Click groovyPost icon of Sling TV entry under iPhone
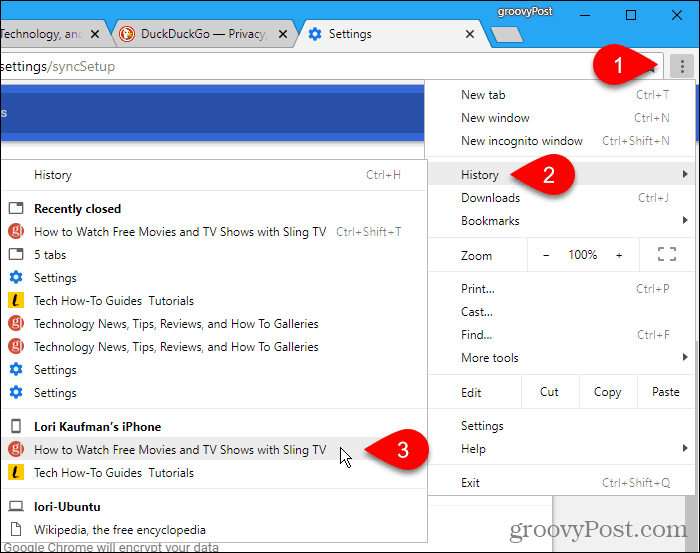The height and width of the screenshot is (553, 700). [16, 449]
